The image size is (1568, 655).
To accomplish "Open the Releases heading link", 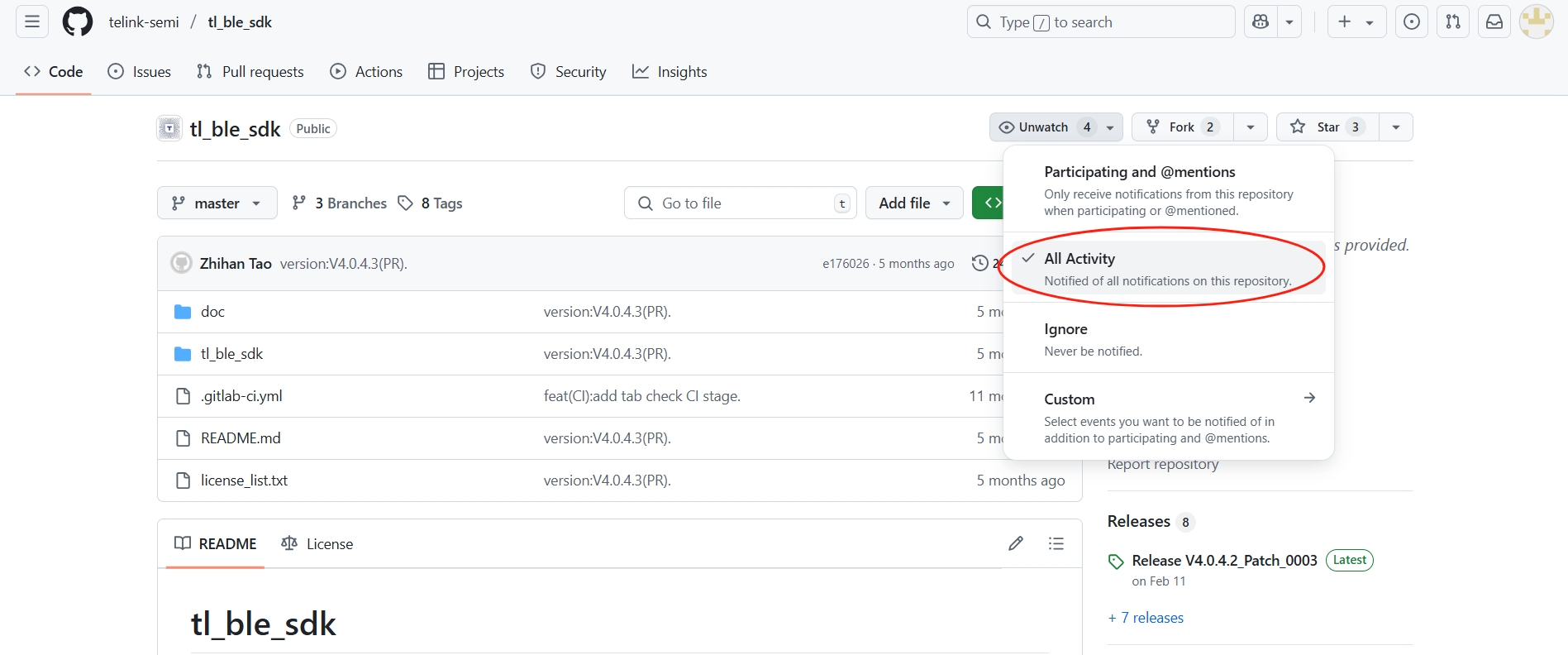I will pos(1139,521).
